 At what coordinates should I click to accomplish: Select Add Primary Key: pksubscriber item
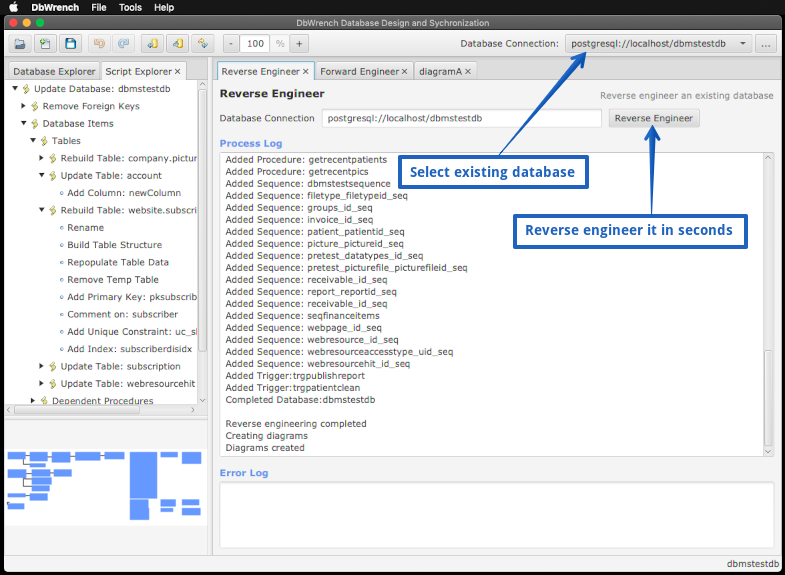tap(132, 297)
